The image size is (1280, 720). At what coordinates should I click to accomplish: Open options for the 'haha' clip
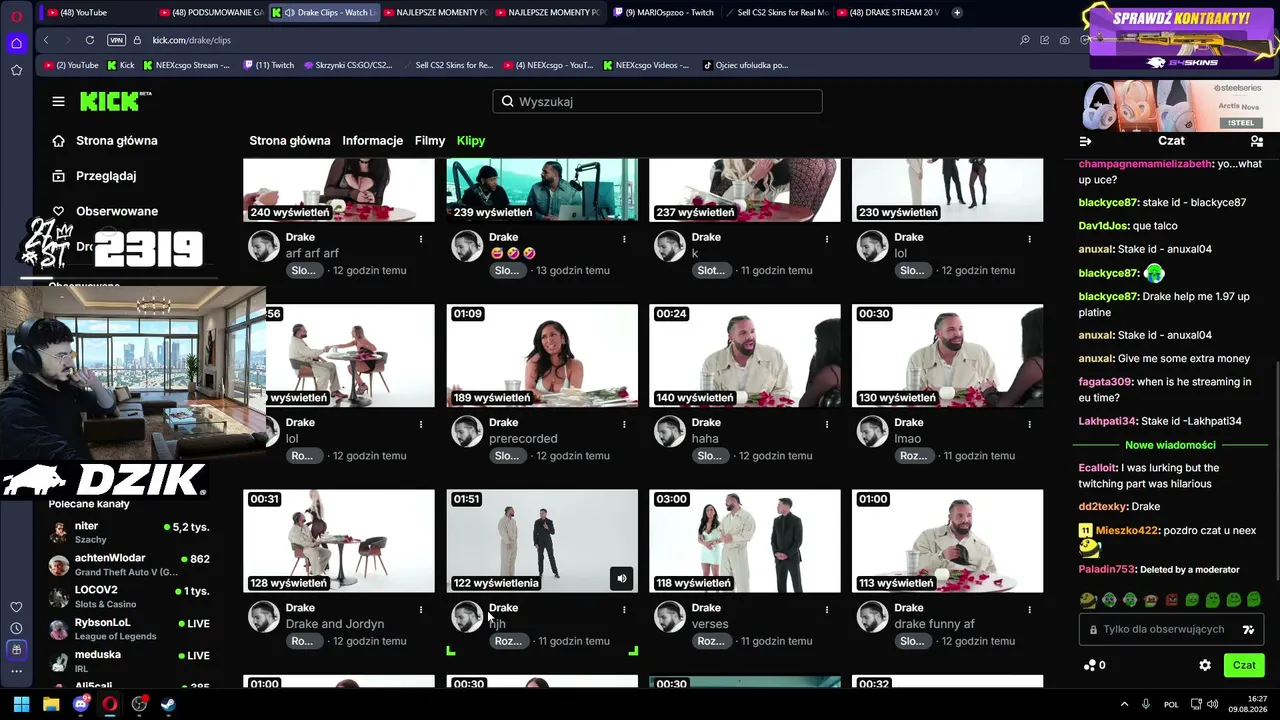click(827, 424)
